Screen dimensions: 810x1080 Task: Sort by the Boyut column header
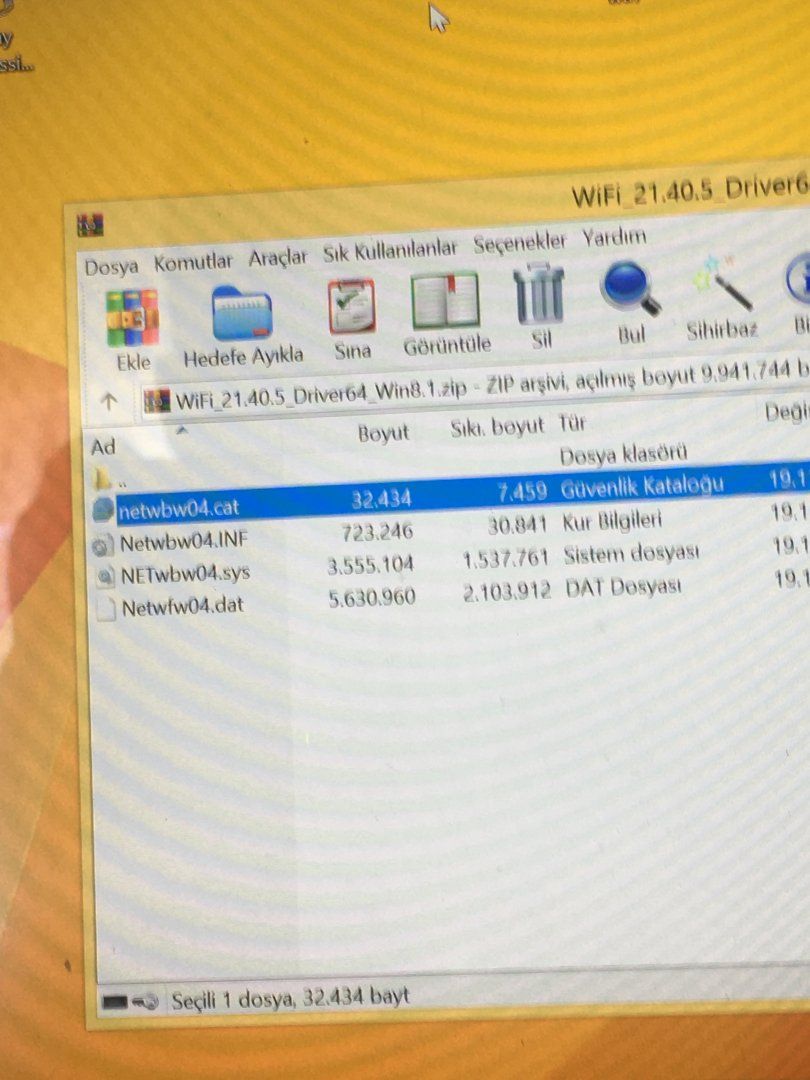[x=384, y=433]
